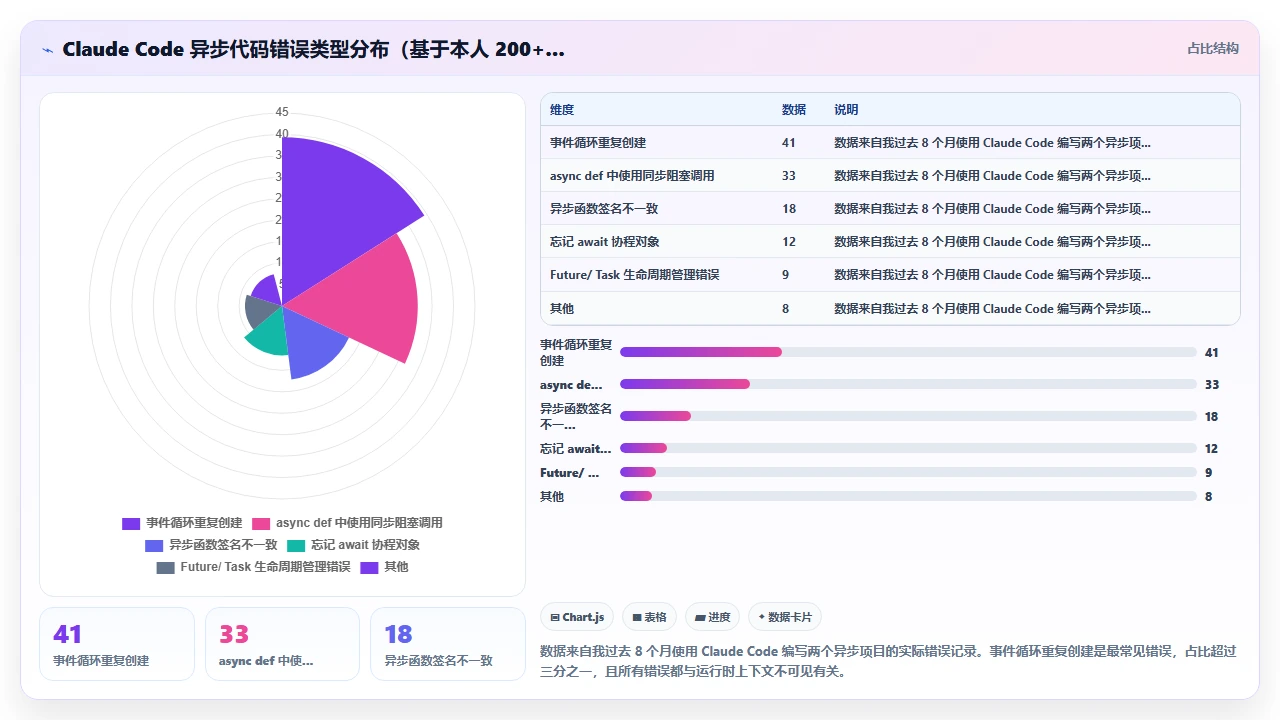Screen dimensions: 1280x720
Task: Open the 41 事件循环重复创建 data card
Action: [117, 644]
